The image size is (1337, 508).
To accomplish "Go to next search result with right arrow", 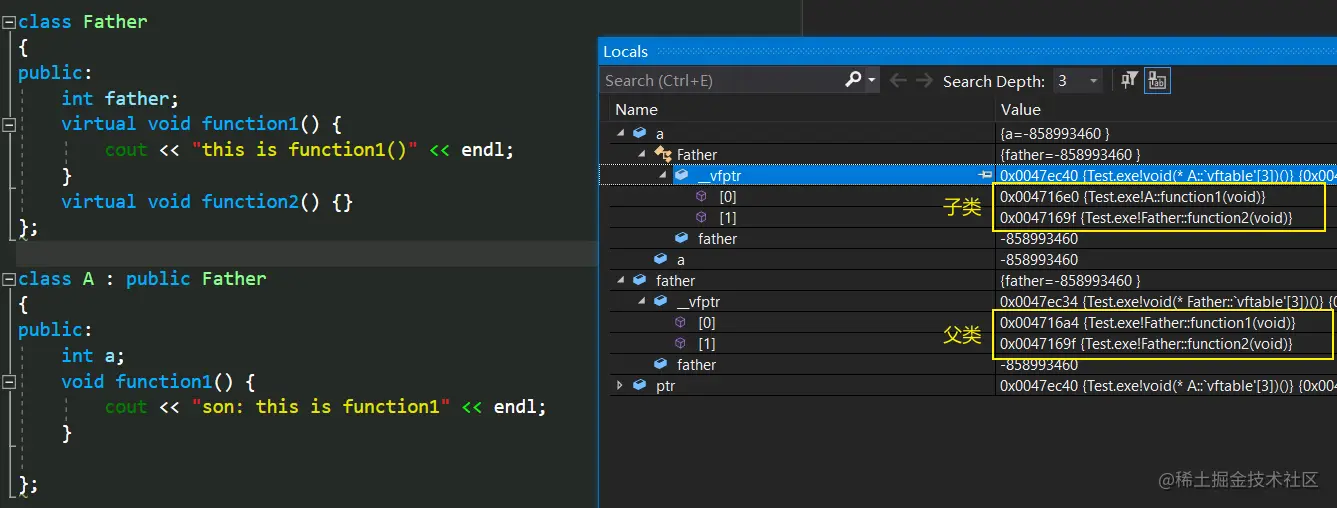I will [924, 81].
